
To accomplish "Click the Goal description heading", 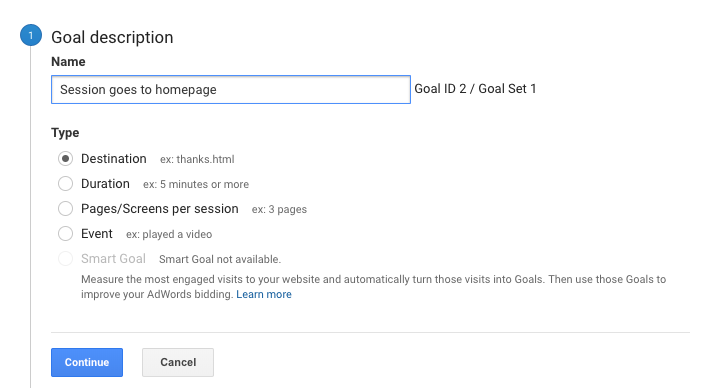I will point(112,37).
